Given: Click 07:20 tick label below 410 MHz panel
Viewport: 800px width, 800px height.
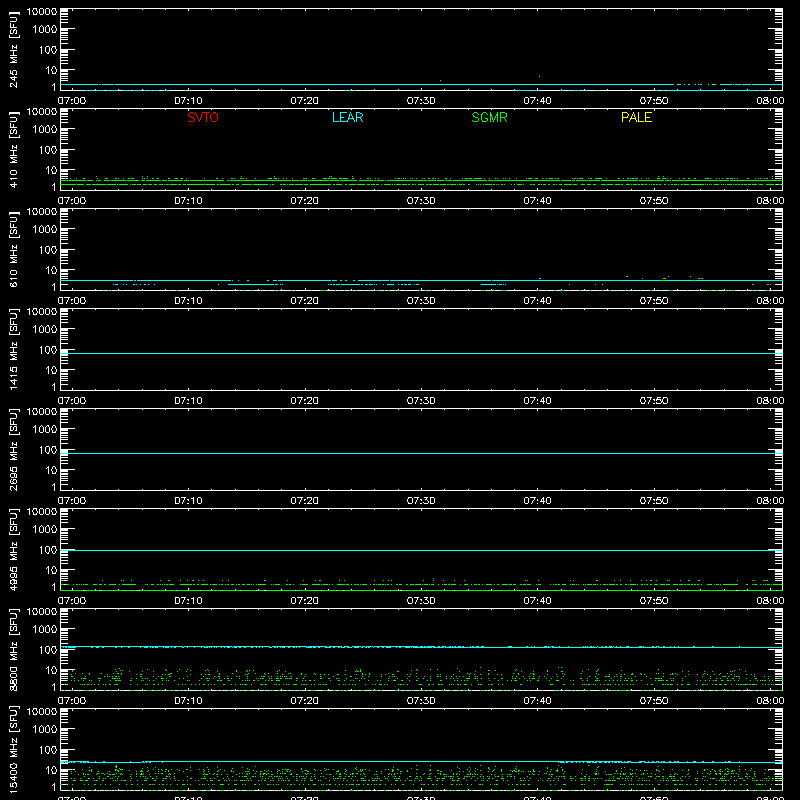Looking at the screenshot, I should click(x=305, y=201).
